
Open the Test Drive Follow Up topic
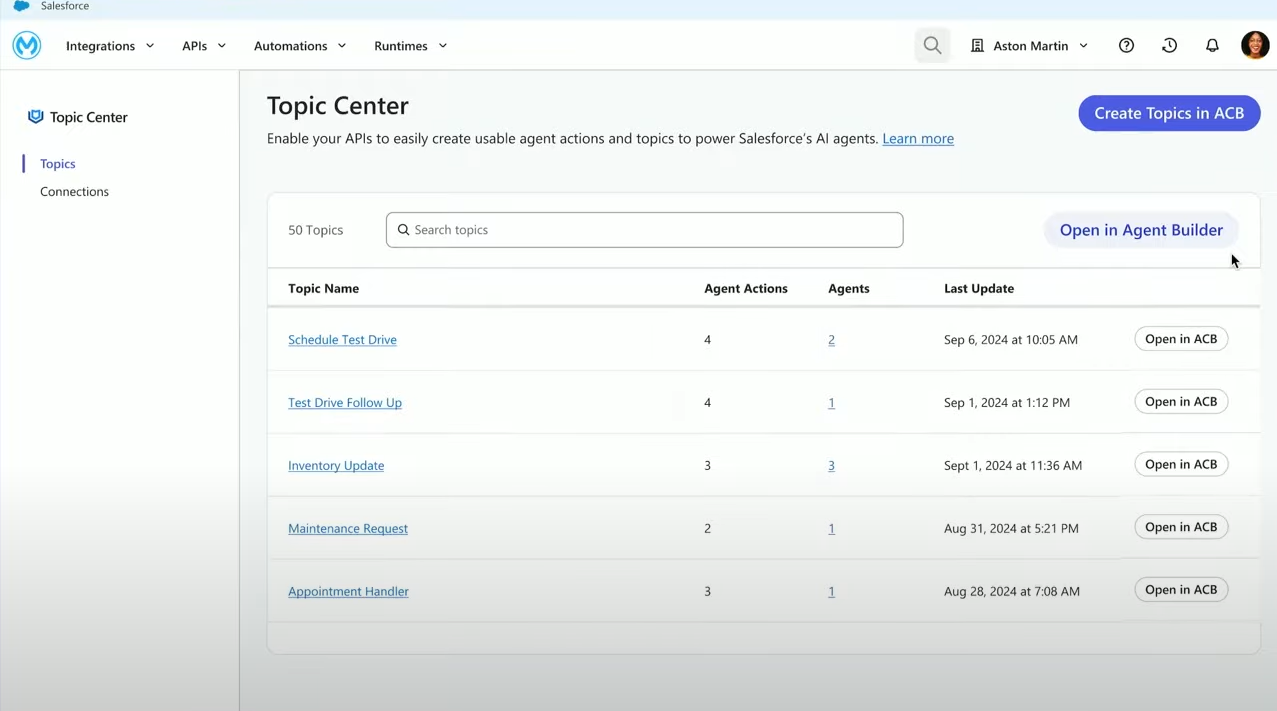(x=345, y=403)
